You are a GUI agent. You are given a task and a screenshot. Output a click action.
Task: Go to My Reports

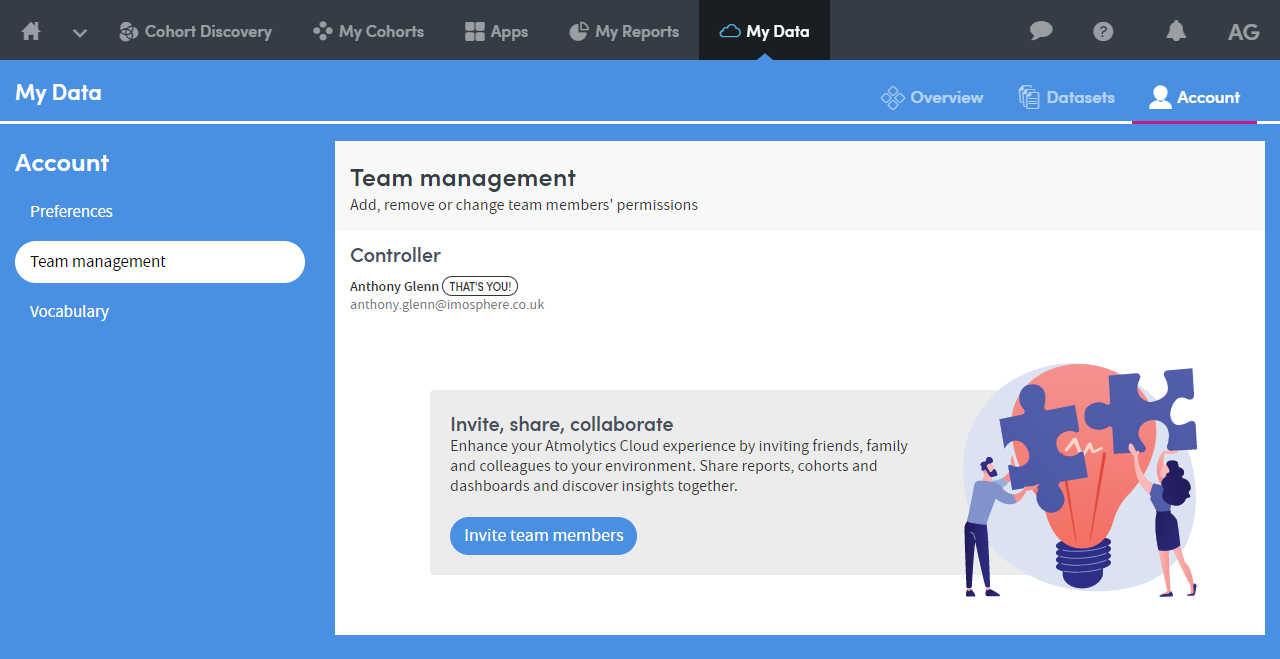coord(624,31)
